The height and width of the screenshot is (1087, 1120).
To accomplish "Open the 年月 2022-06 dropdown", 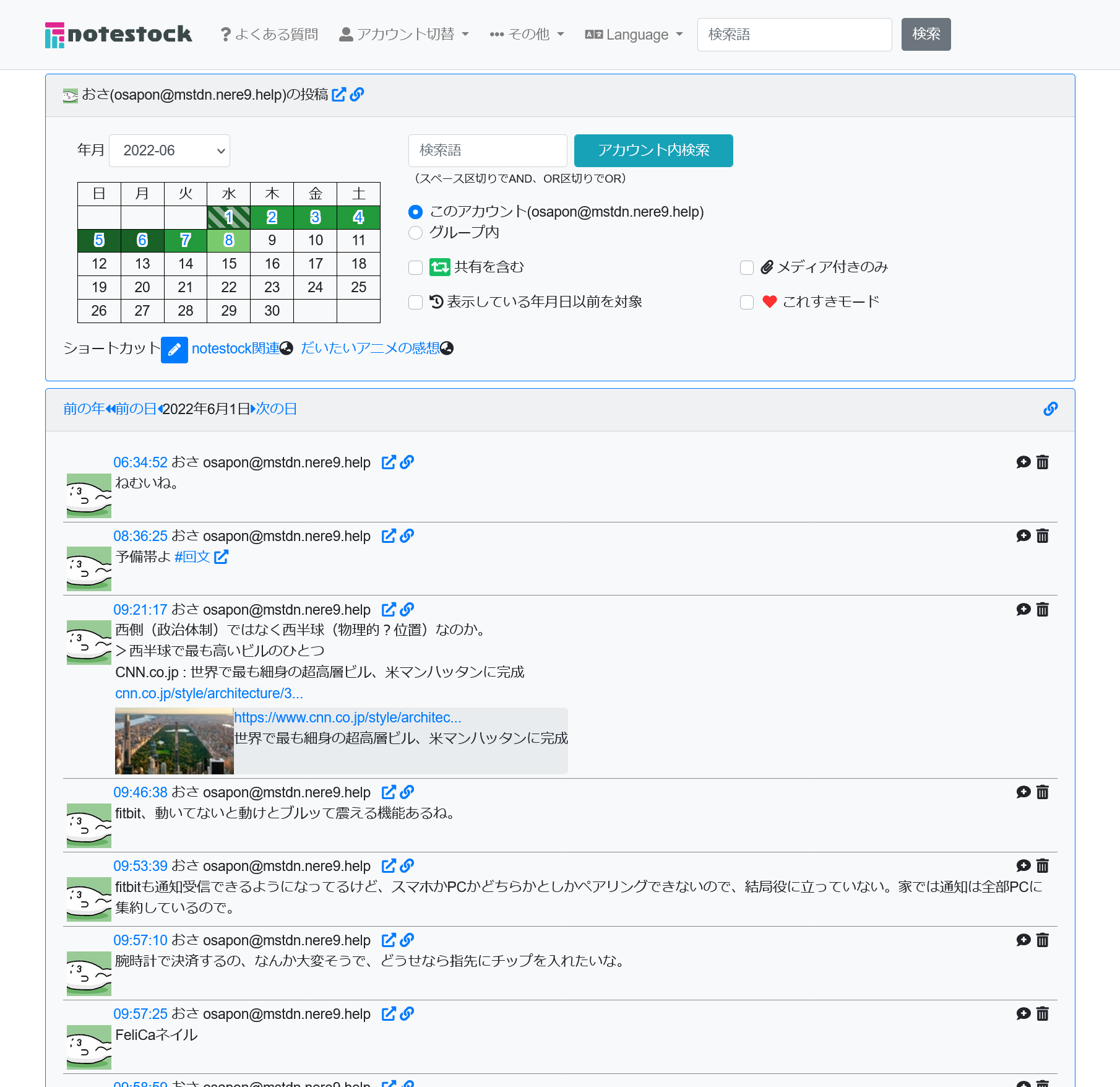I will tap(170, 151).
